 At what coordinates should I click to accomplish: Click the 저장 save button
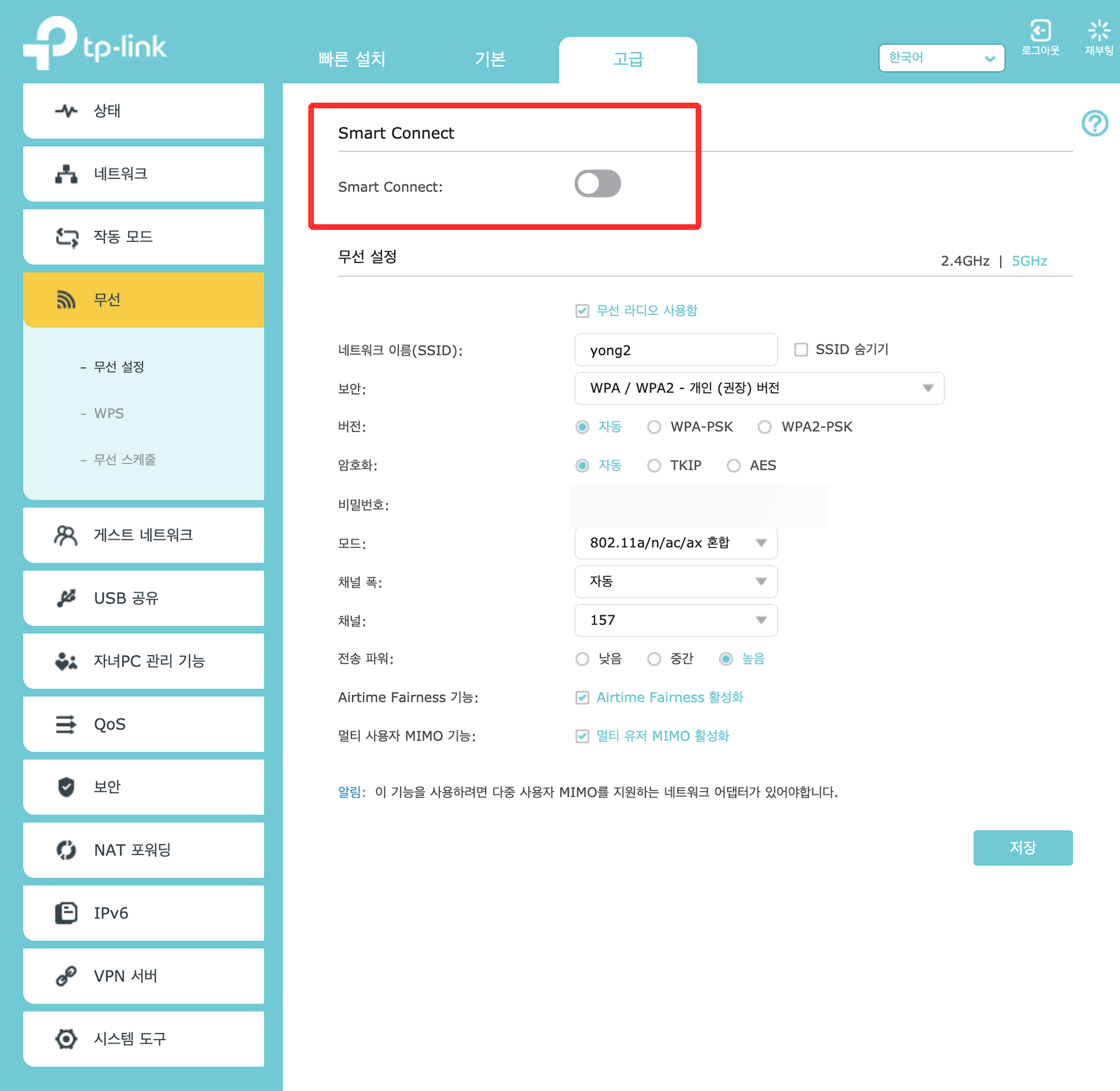(1022, 847)
